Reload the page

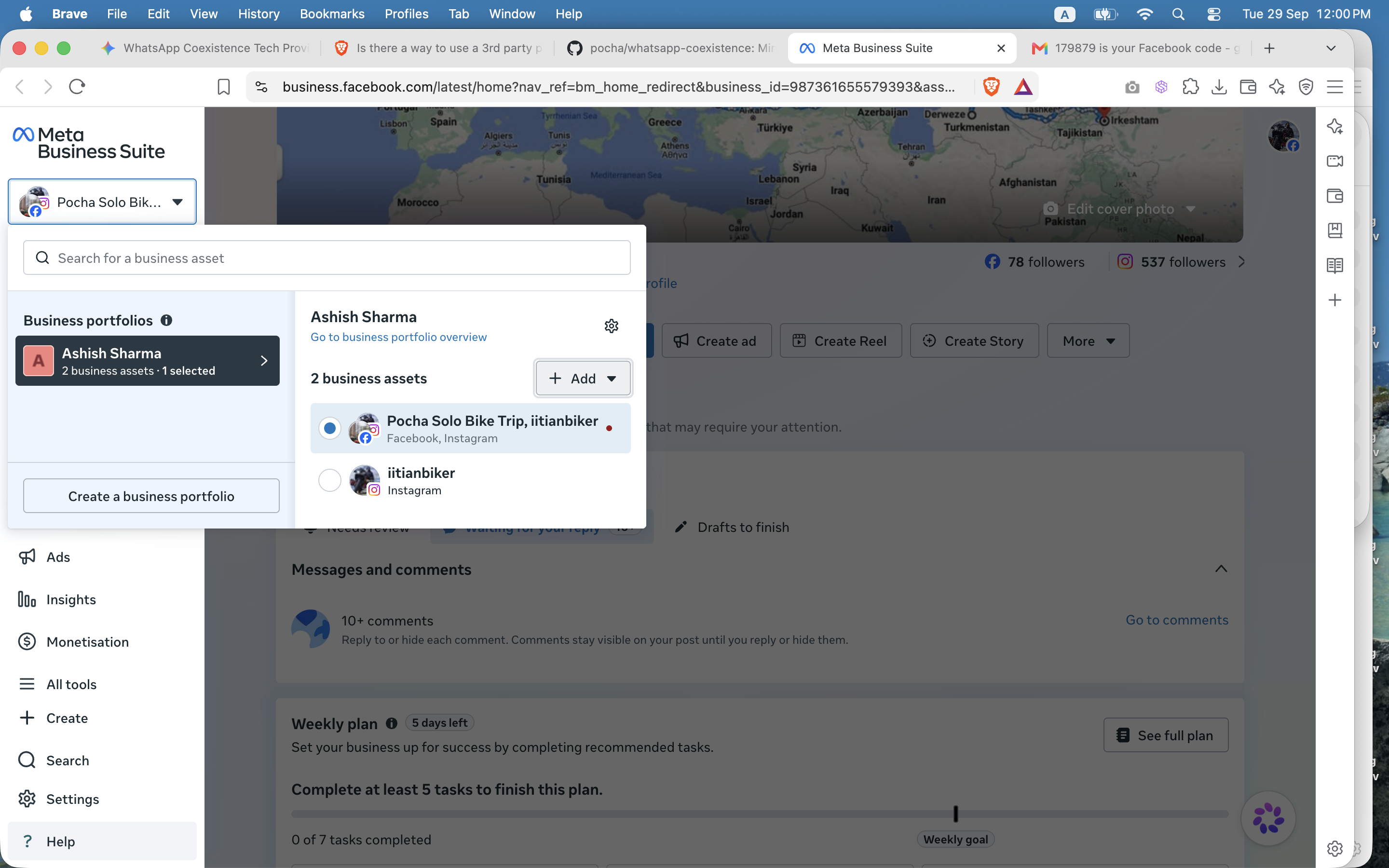77,87
